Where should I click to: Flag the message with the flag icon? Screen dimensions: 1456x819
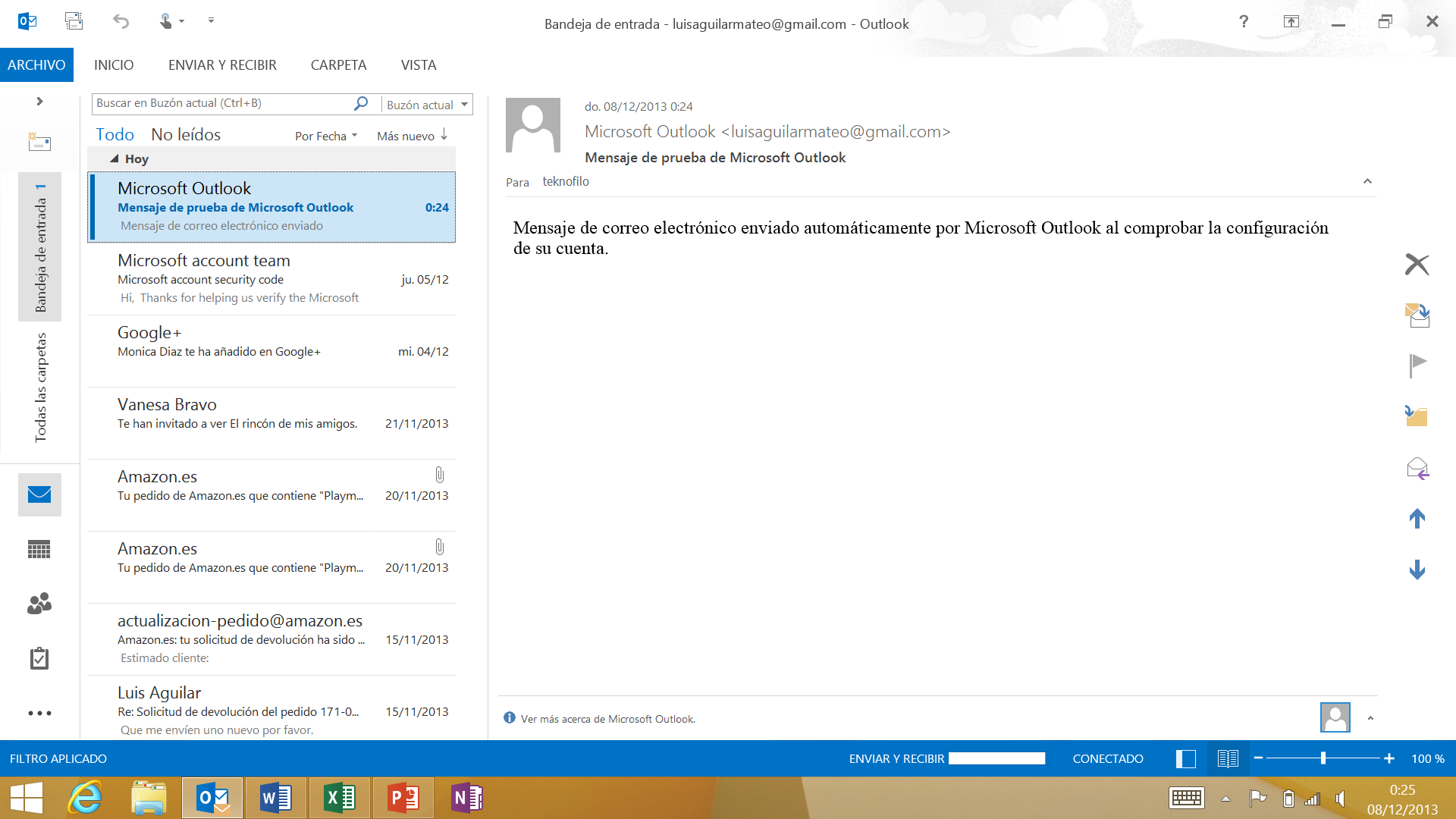point(1417,365)
